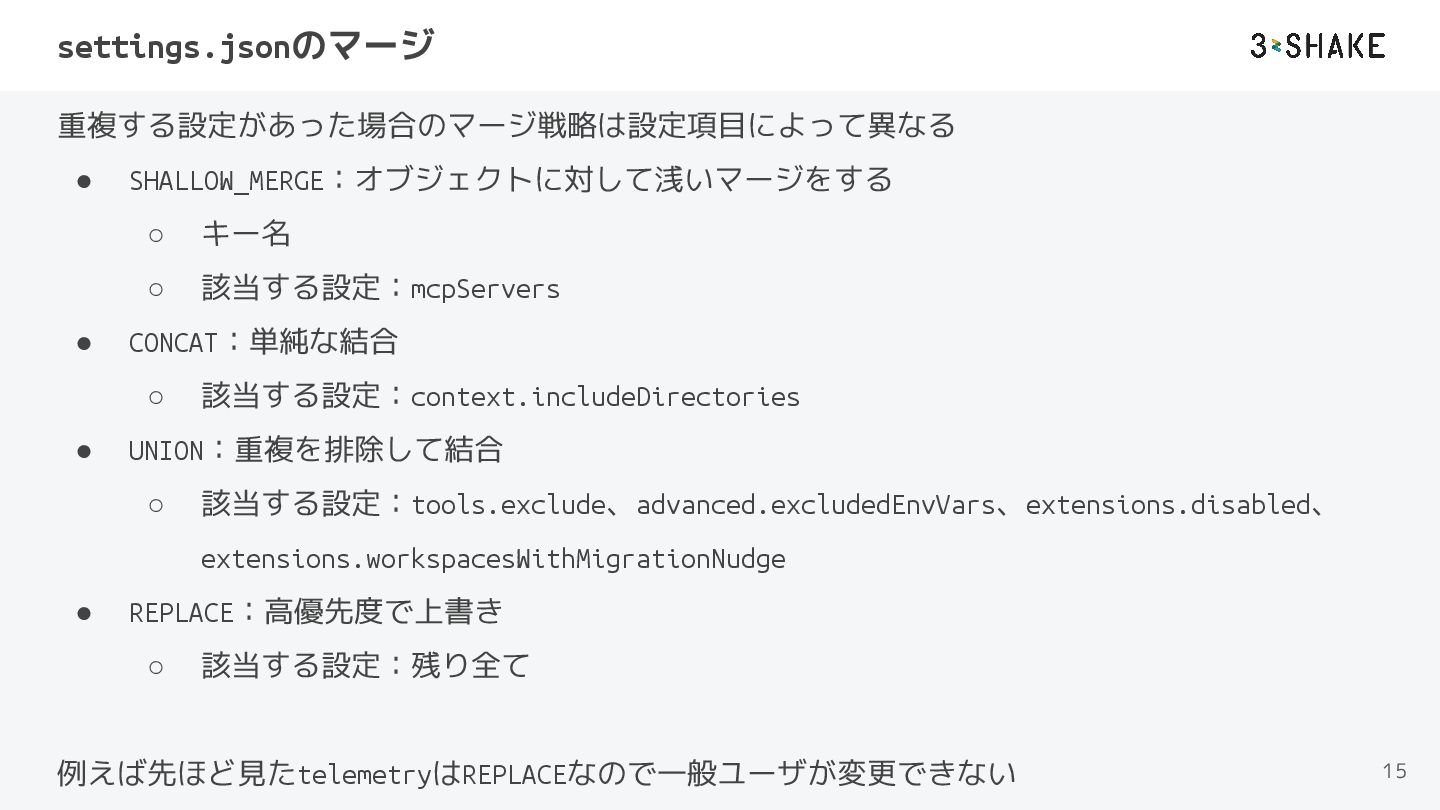The width and height of the screenshot is (1440, 810).
Task: Click the 残り全て text
Action: click(x=470, y=666)
